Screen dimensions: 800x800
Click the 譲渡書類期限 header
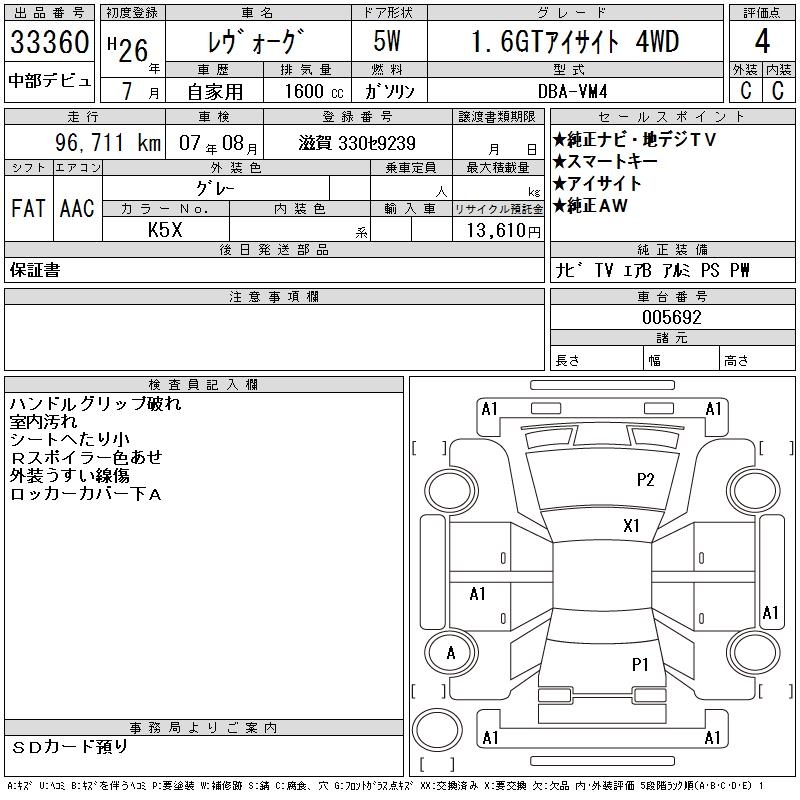[497, 117]
